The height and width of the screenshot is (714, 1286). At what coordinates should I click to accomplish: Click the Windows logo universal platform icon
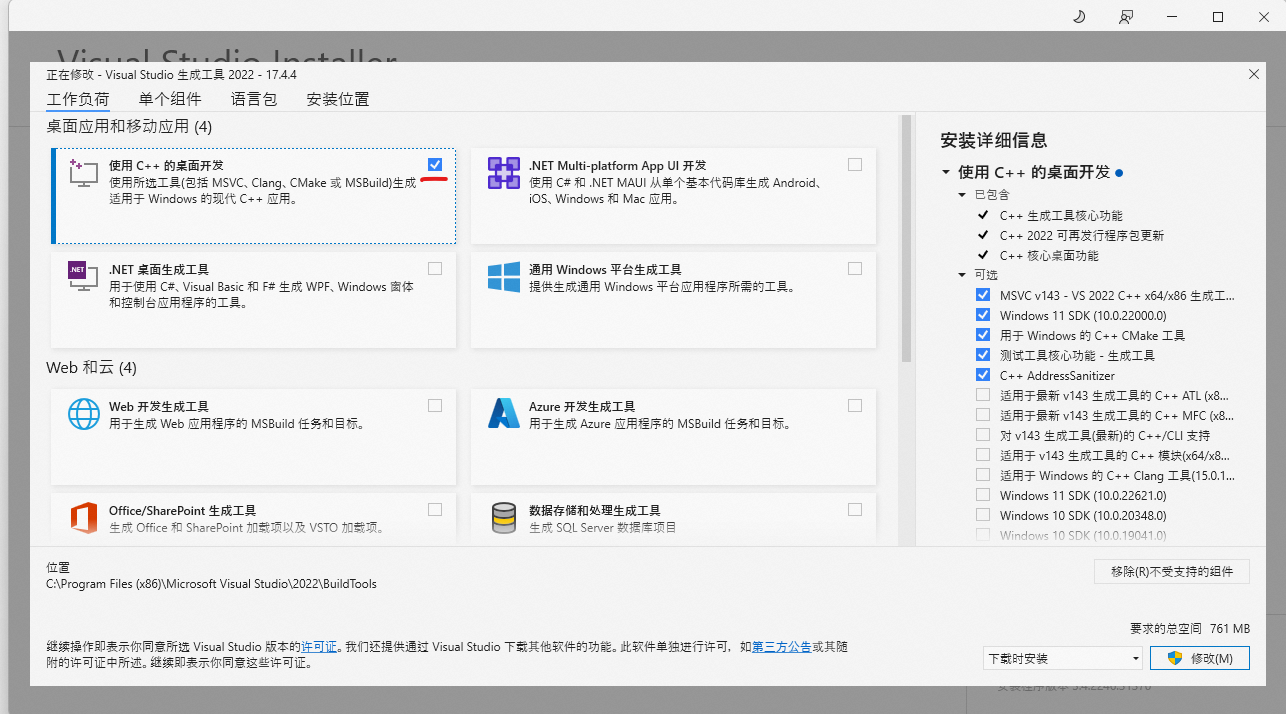coord(503,277)
